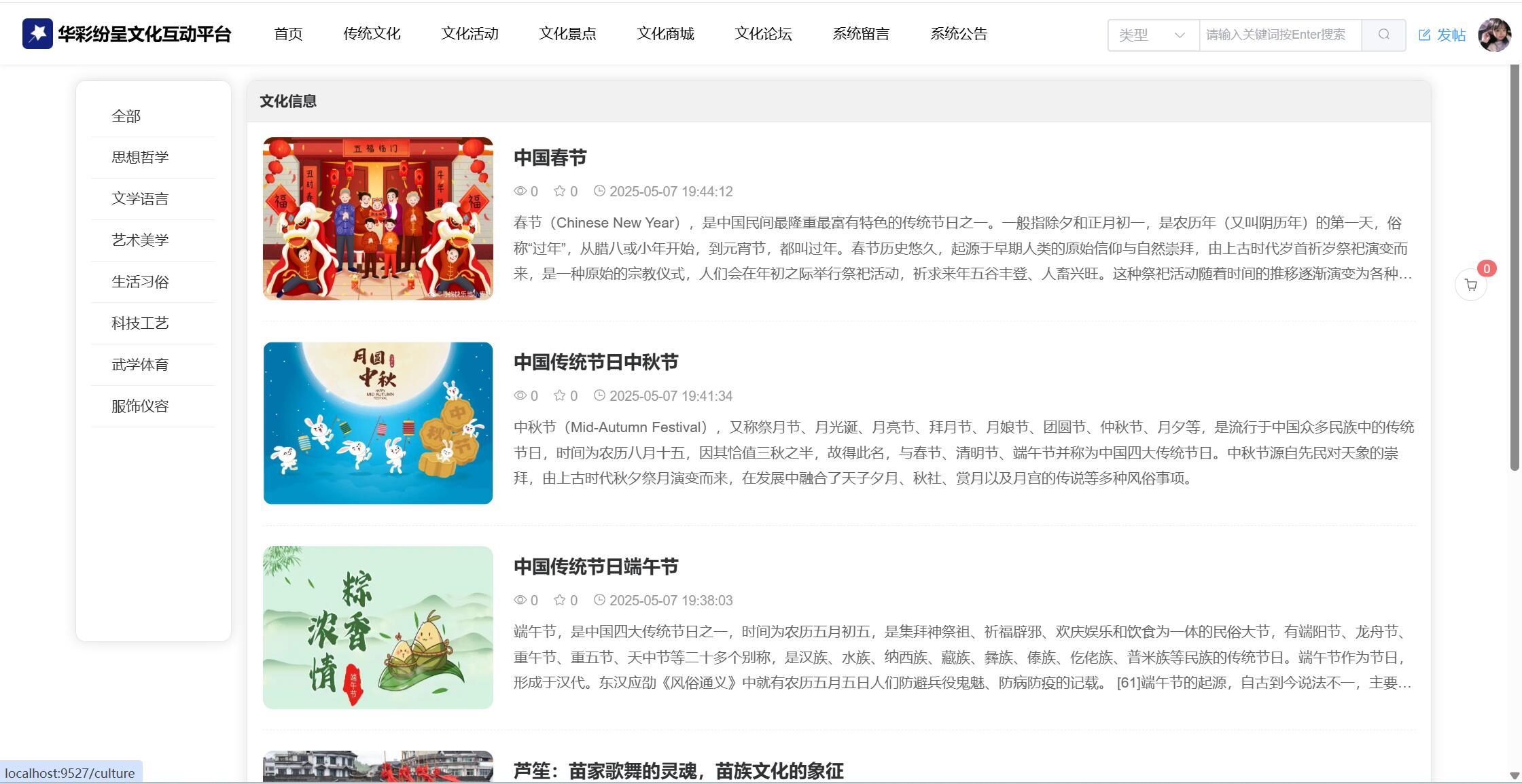Viewport: 1522px width, 784px height.
Task: Open the shopping cart floating icon
Action: click(x=1470, y=285)
